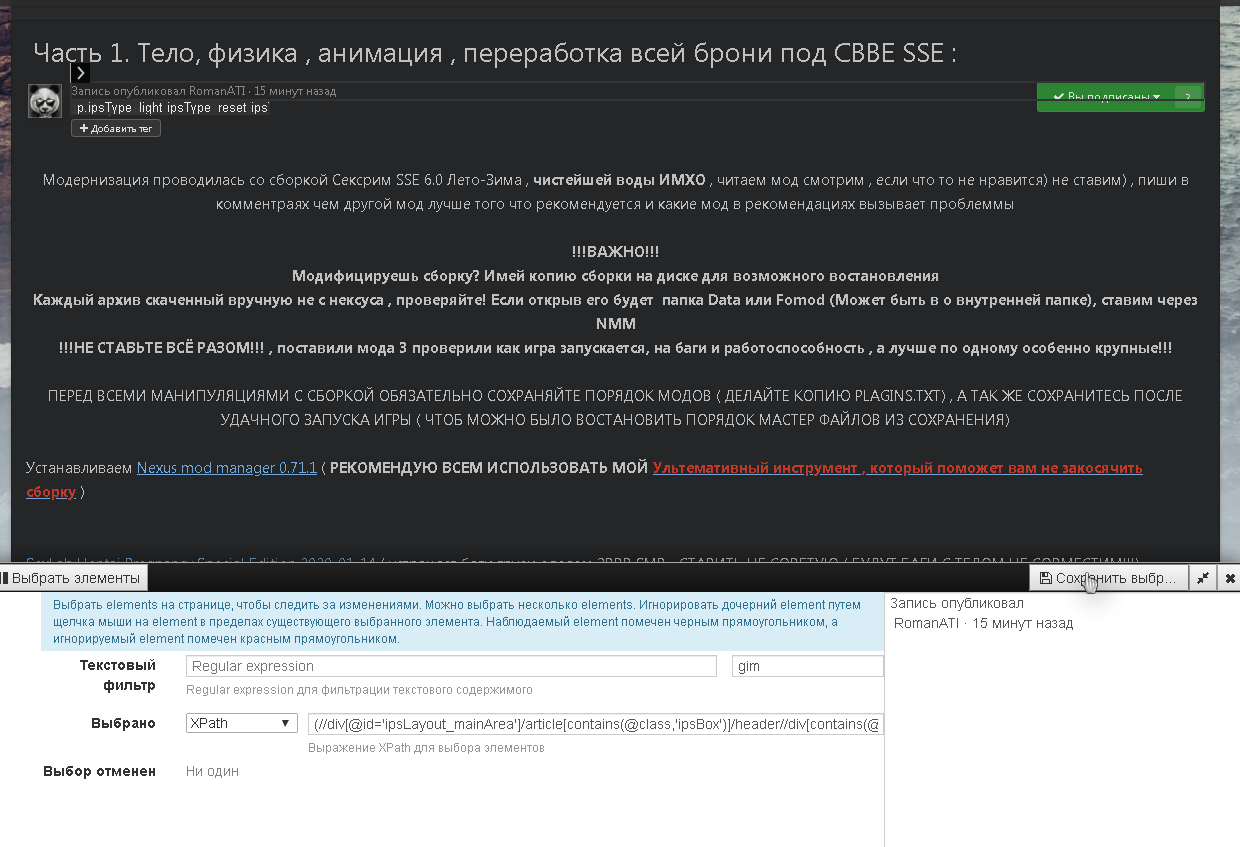1240x847 pixels.
Task: Click the 'Запись опубликовал' preview text in right pane
Action: (956, 603)
